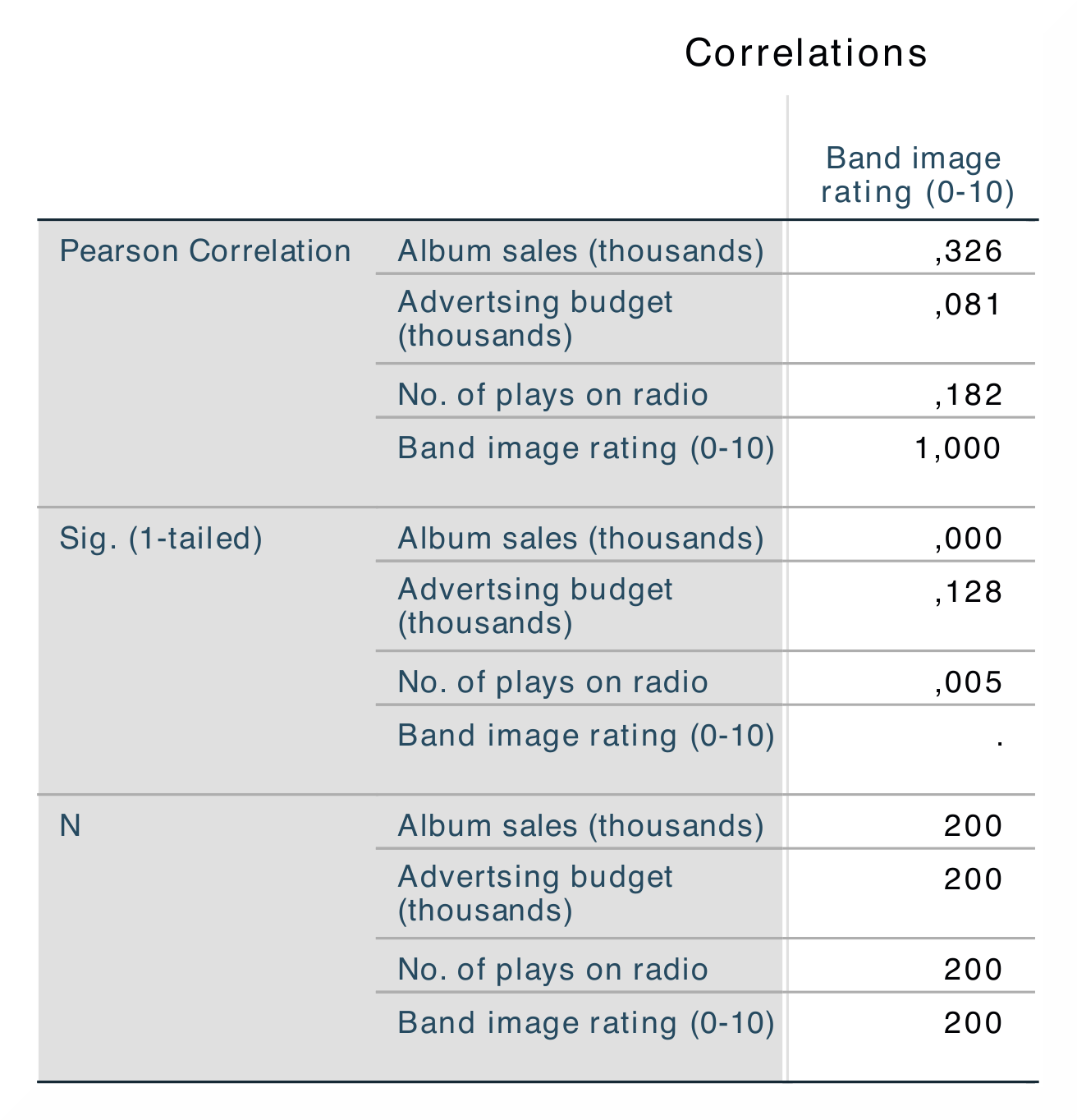Select significance value ,000 for Album sales
The width and height of the screenshot is (1077, 1120).
pos(969,539)
